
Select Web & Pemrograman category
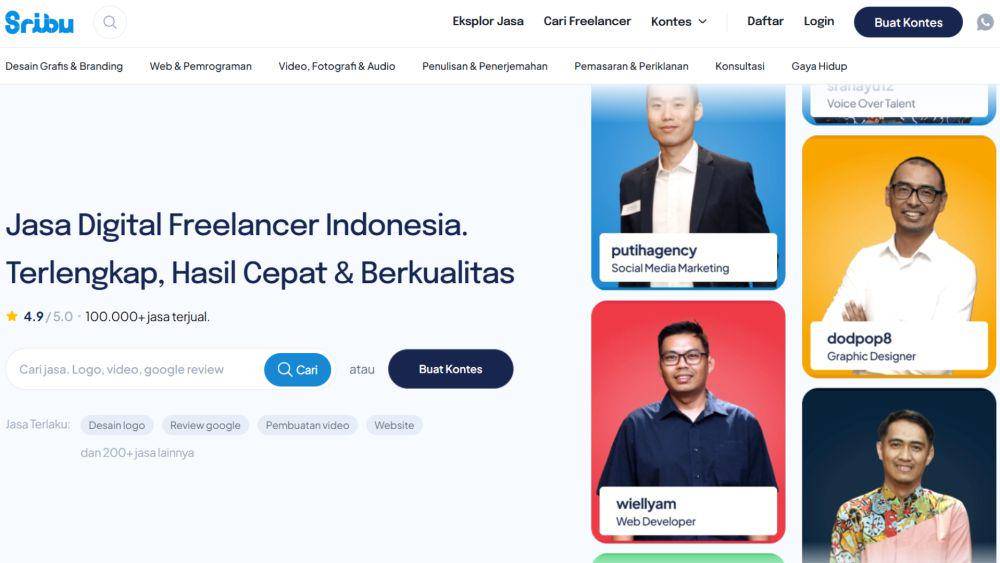pos(200,66)
